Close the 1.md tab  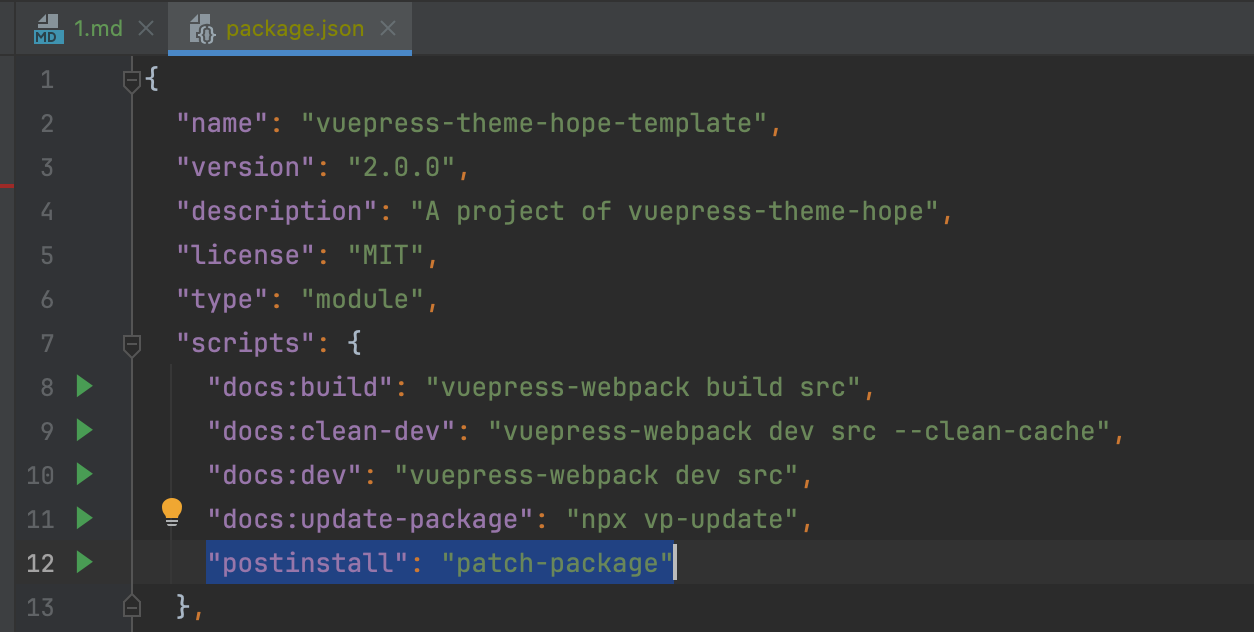pos(146,29)
